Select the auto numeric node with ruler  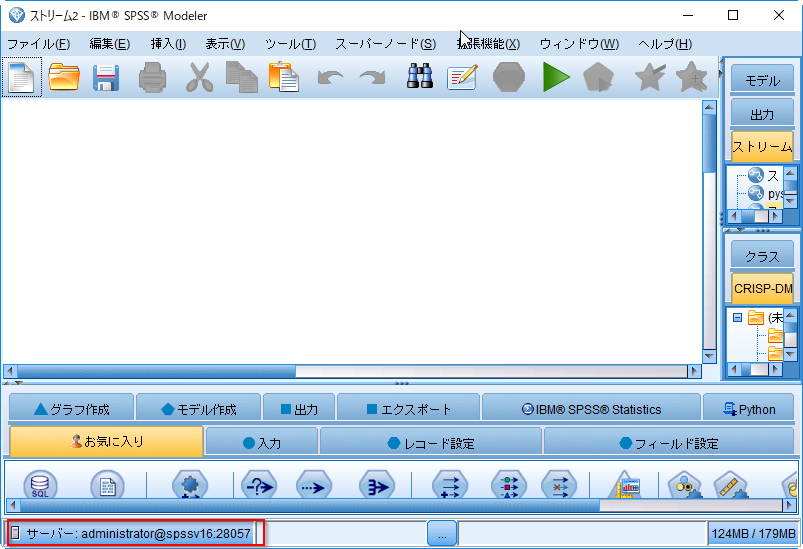731,484
